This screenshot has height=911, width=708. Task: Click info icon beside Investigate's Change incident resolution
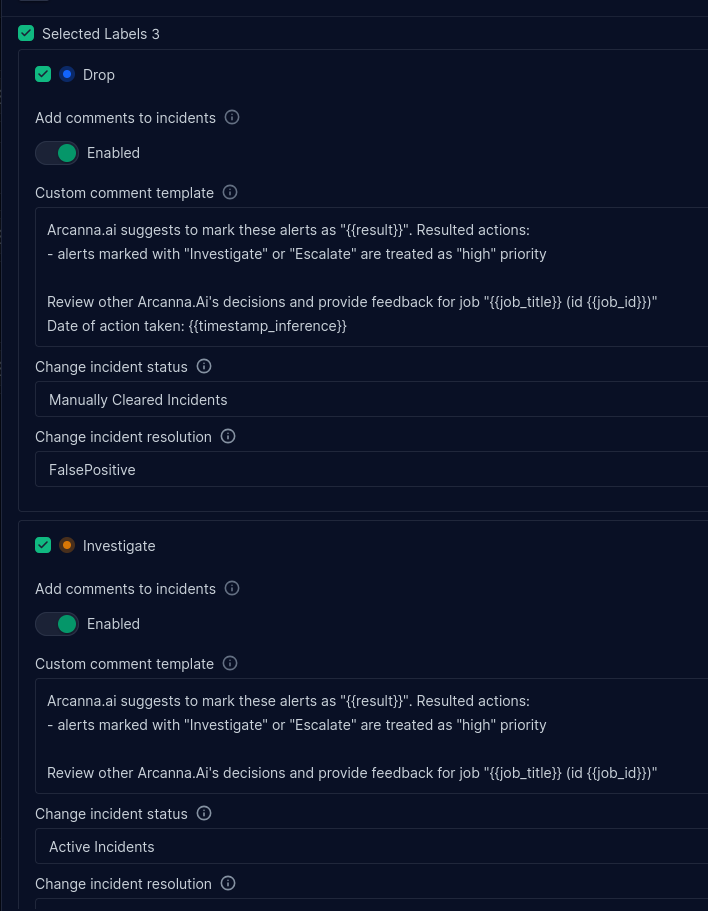pos(228,884)
